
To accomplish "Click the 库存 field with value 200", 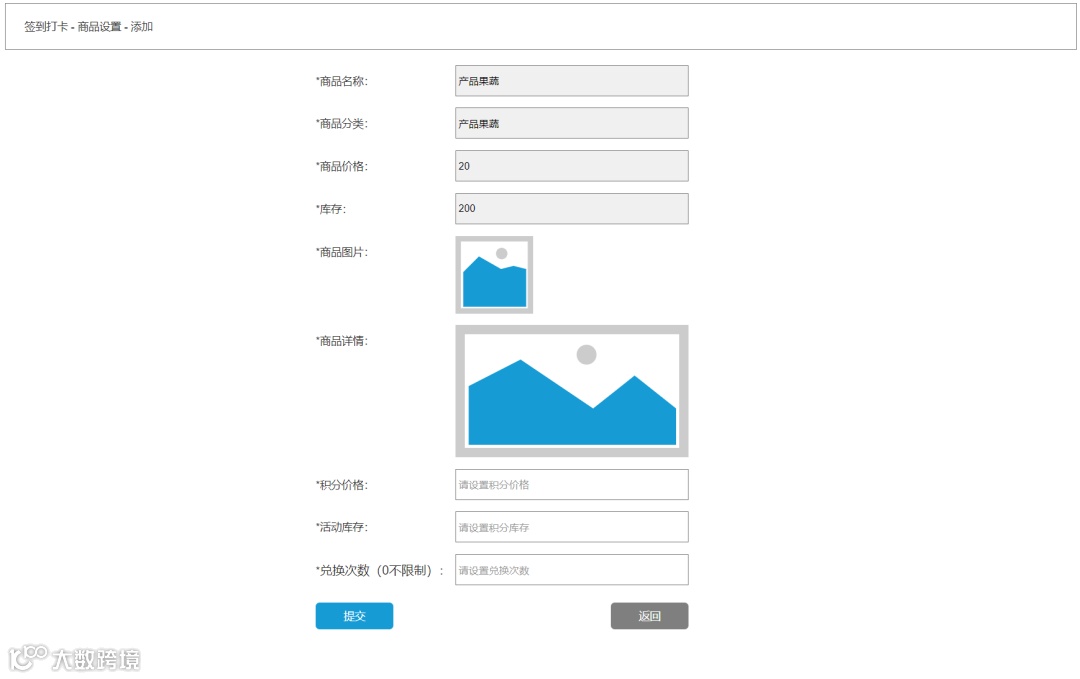I will [x=571, y=208].
